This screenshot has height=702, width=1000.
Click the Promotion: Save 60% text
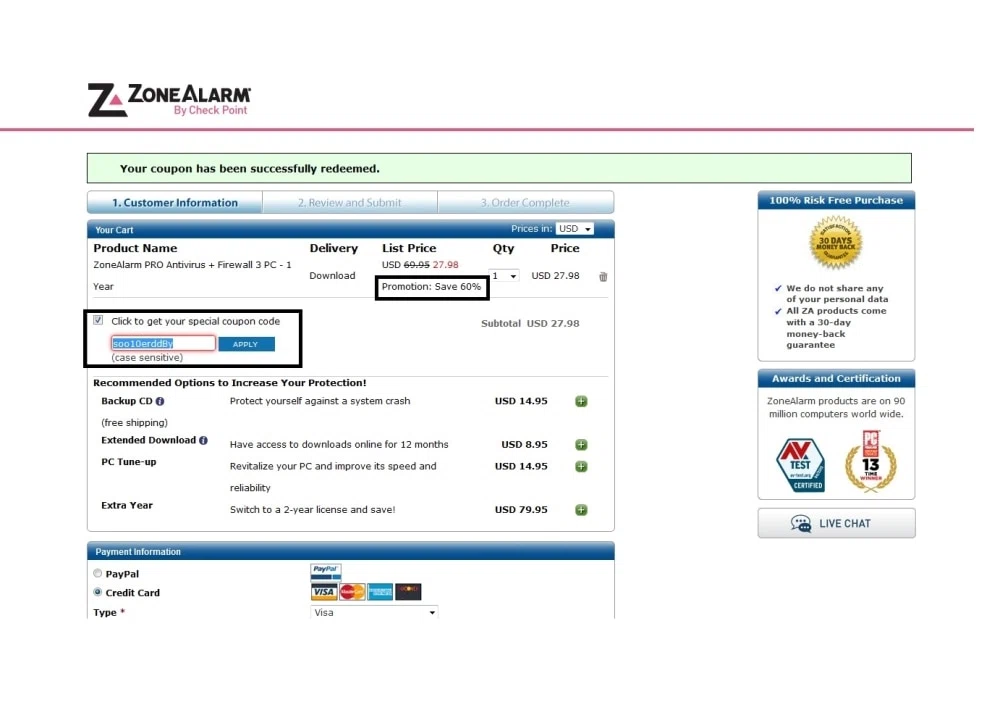pyautogui.click(x=431, y=287)
